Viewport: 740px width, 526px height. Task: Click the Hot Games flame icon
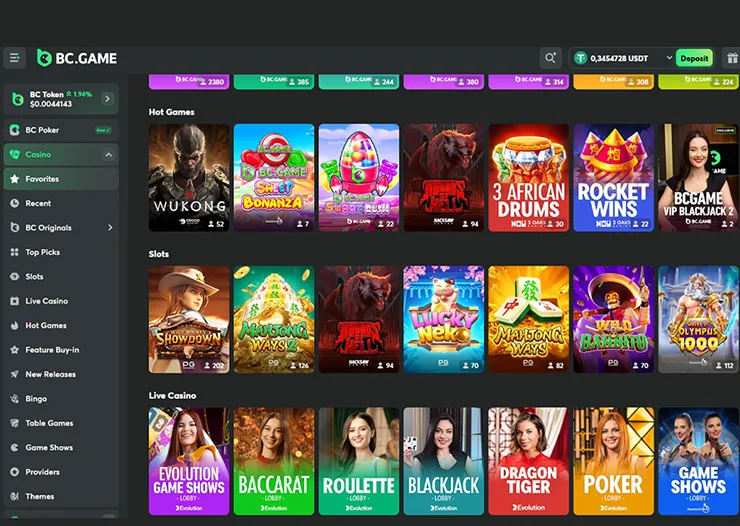tap(15, 326)
